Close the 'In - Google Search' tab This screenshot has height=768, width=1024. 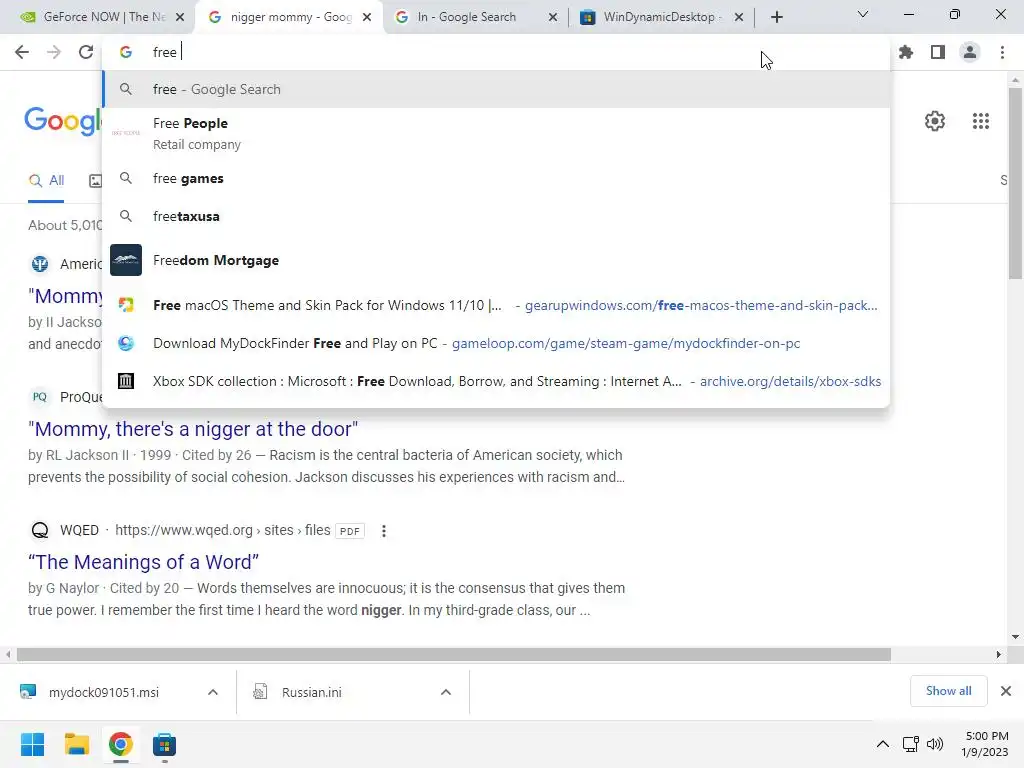click(x=552, y=17)
